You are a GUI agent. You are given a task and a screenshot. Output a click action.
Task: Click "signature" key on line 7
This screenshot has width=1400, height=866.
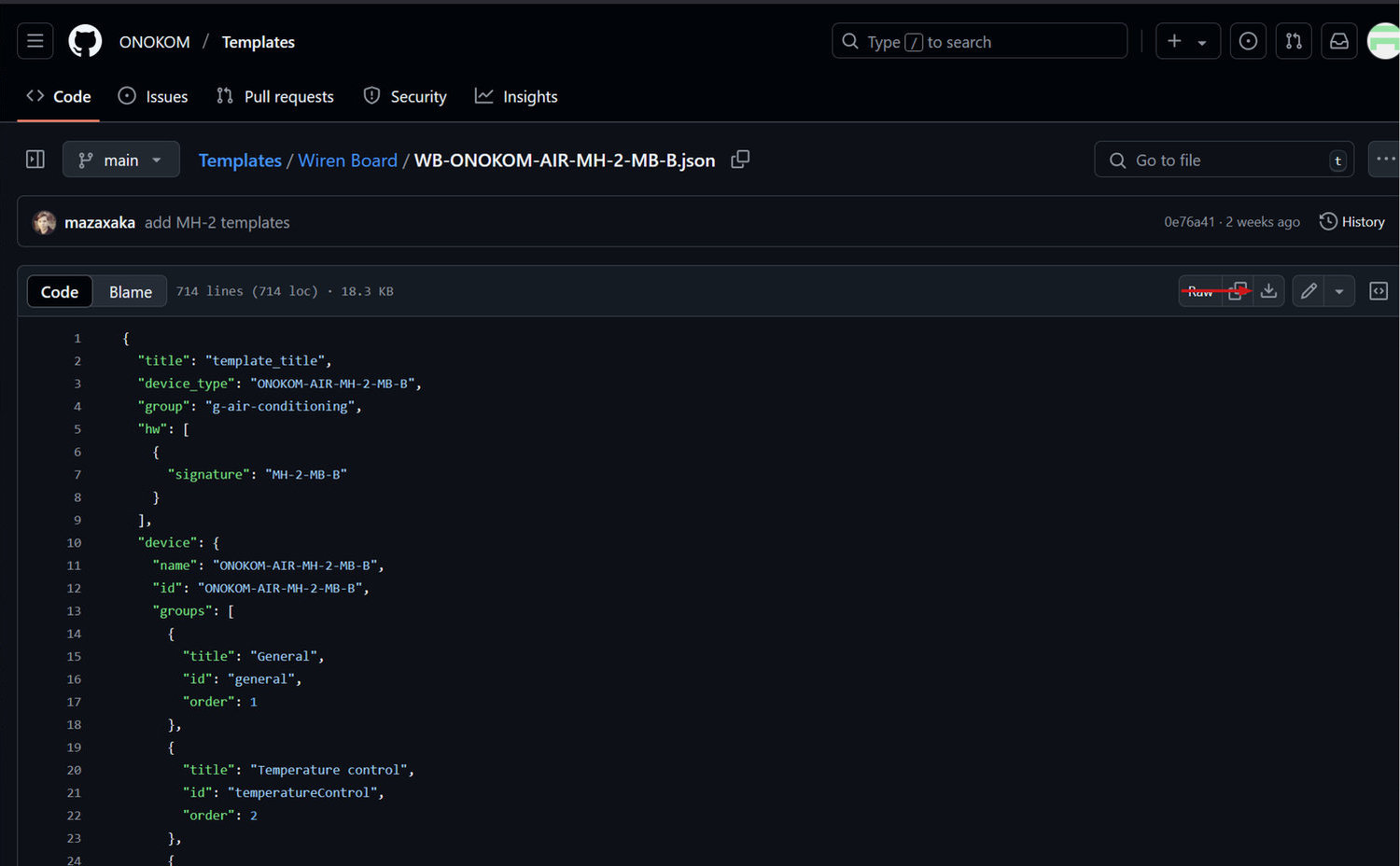(209, 474)
